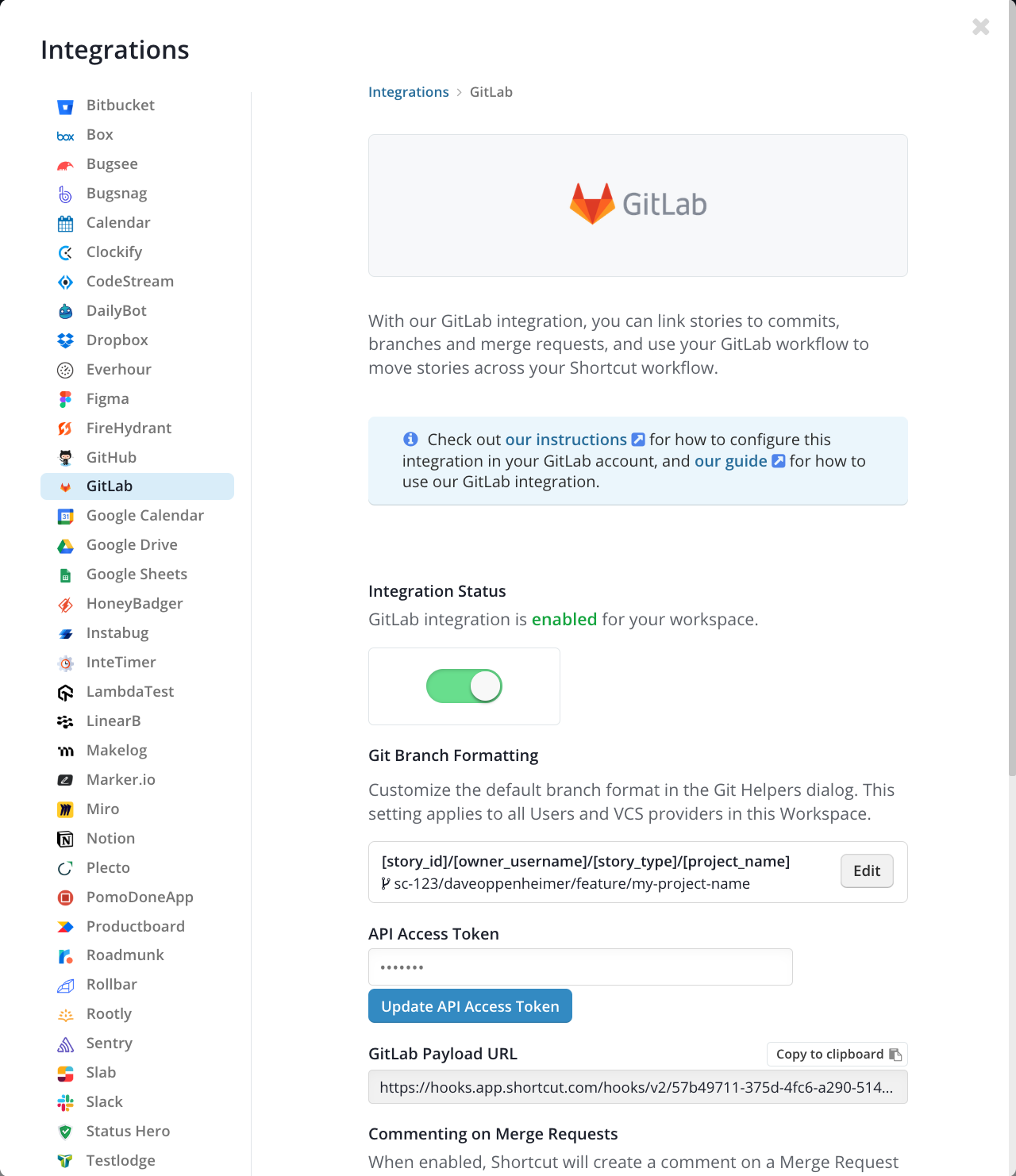Select Productboard from the integrations list
Viewport: 1016px width, 1176px height.
(x=135, y=926)
